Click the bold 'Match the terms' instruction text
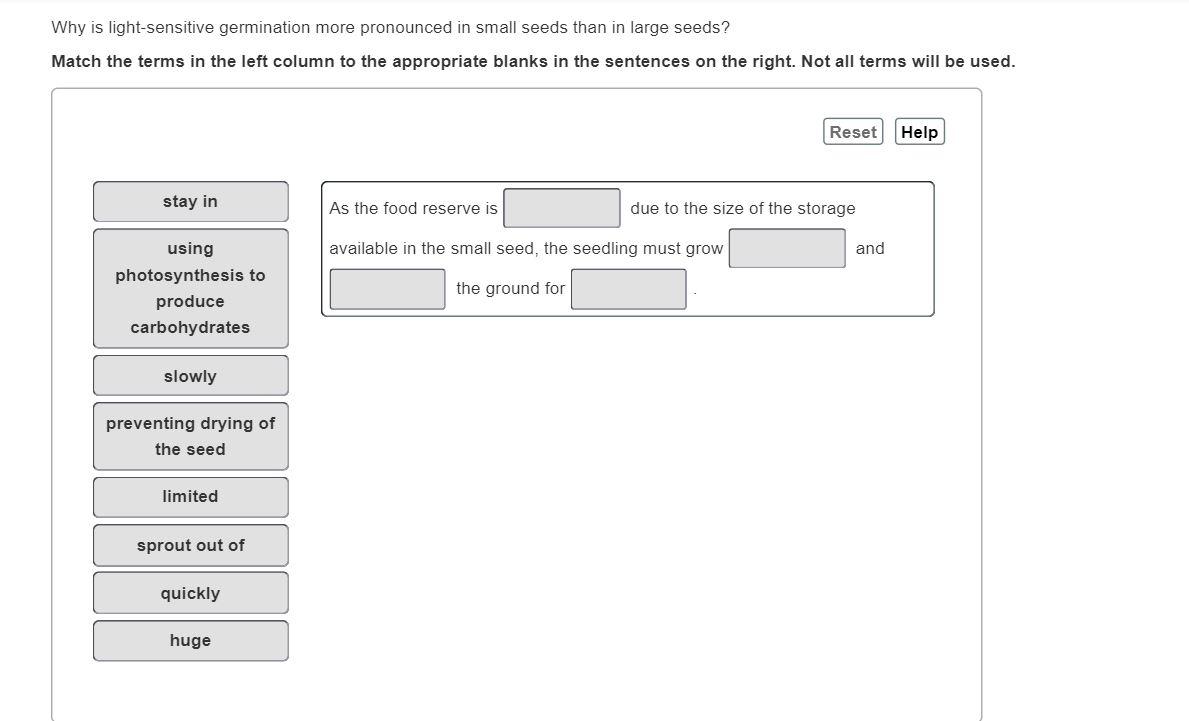The height and width of the screenshot is (721, 1189). tap(533, 61)
